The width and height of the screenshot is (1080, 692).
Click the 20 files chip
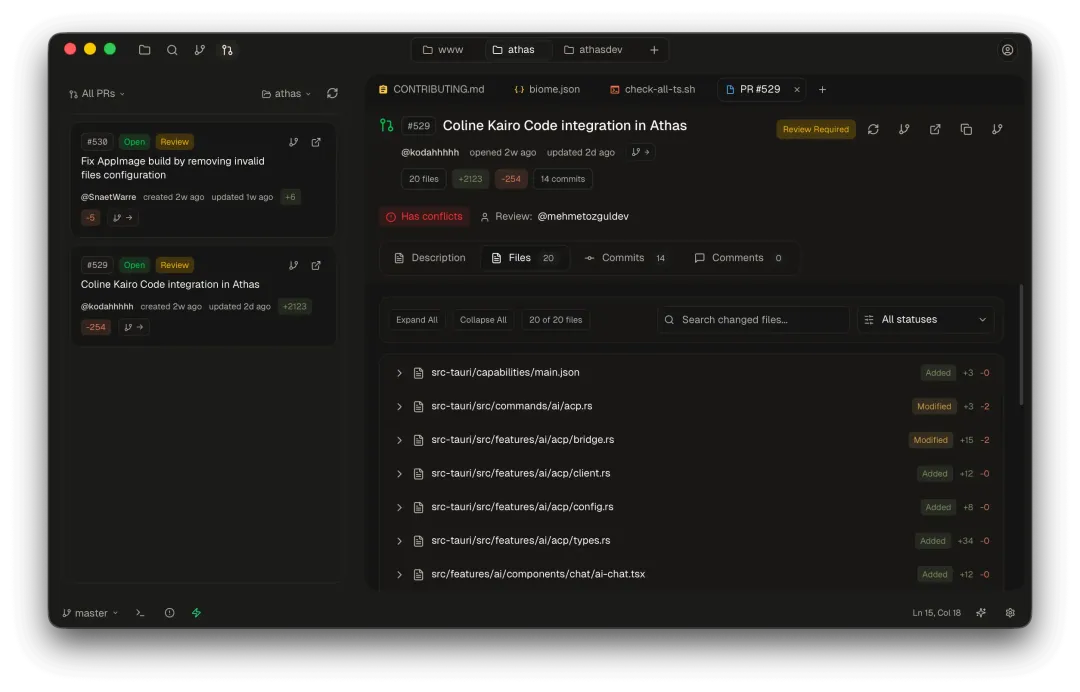(424, 179)
